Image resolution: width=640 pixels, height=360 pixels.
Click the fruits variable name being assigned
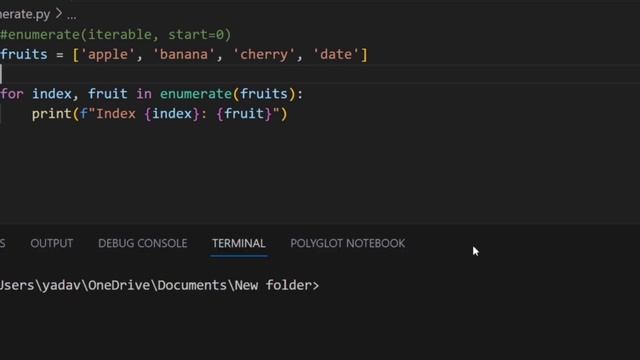[24, 55]
